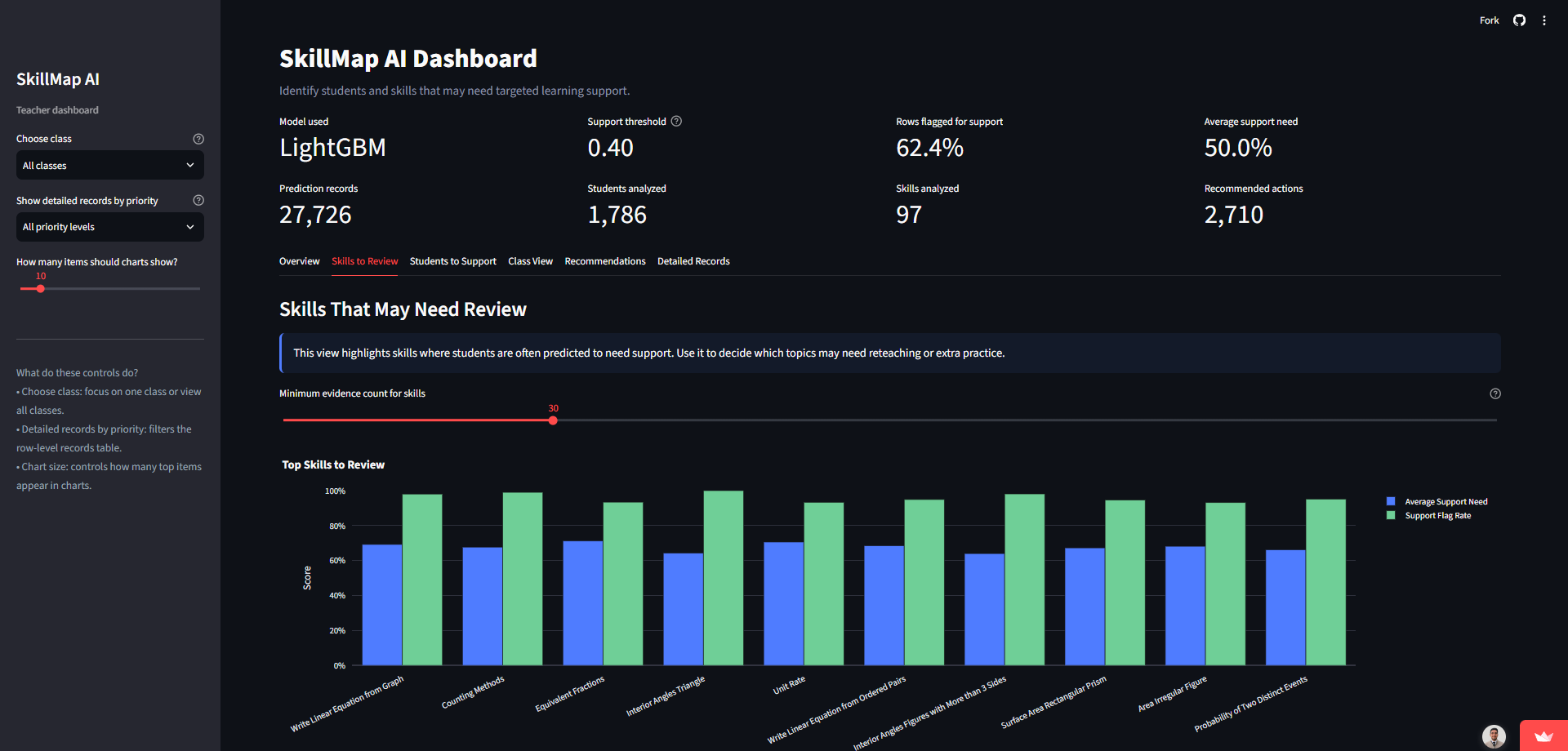The height and width of the screenshot is (751, 1568).
Task: Show help for Support threshold metric
Action: click(676, 121)
